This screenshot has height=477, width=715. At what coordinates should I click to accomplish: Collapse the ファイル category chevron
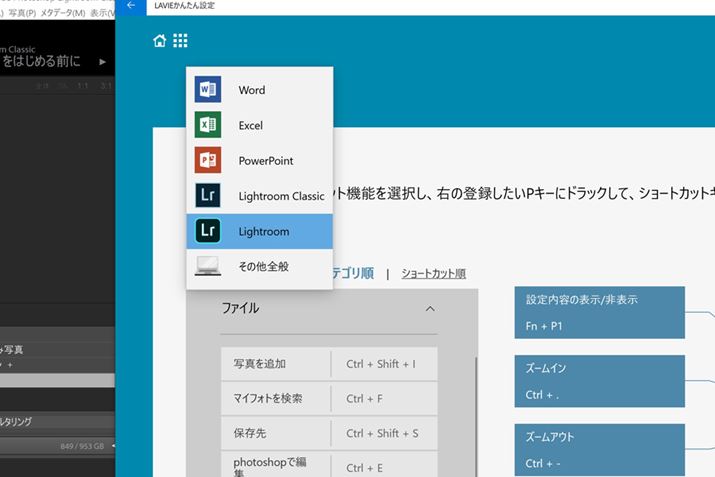tap(430, 309)
